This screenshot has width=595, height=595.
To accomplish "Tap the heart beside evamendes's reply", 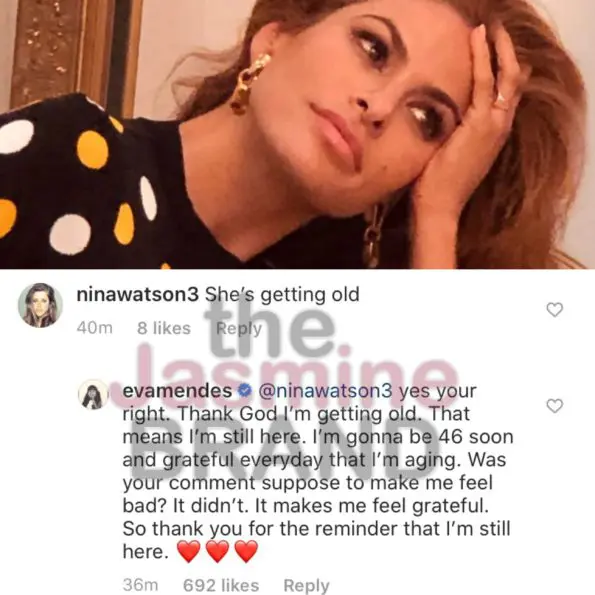I will [554, 406].
